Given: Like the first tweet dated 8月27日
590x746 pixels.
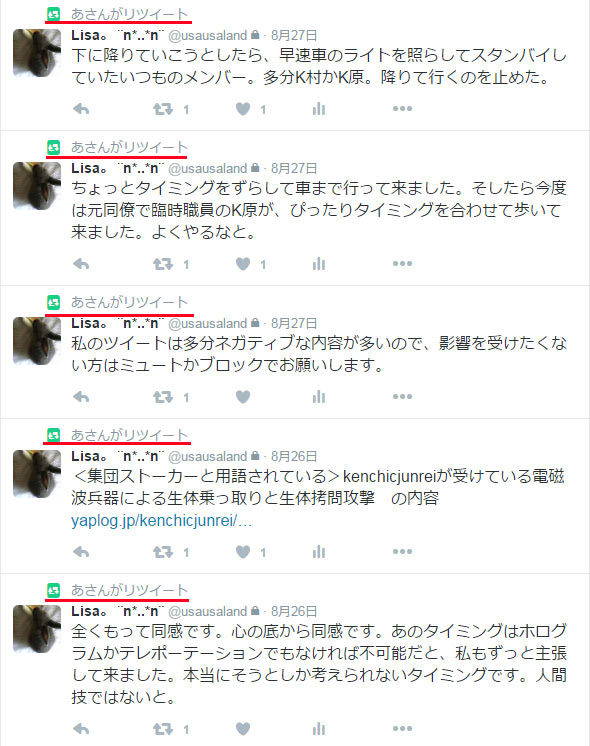Looking at the screenshot, I should (x=243, y=109).
